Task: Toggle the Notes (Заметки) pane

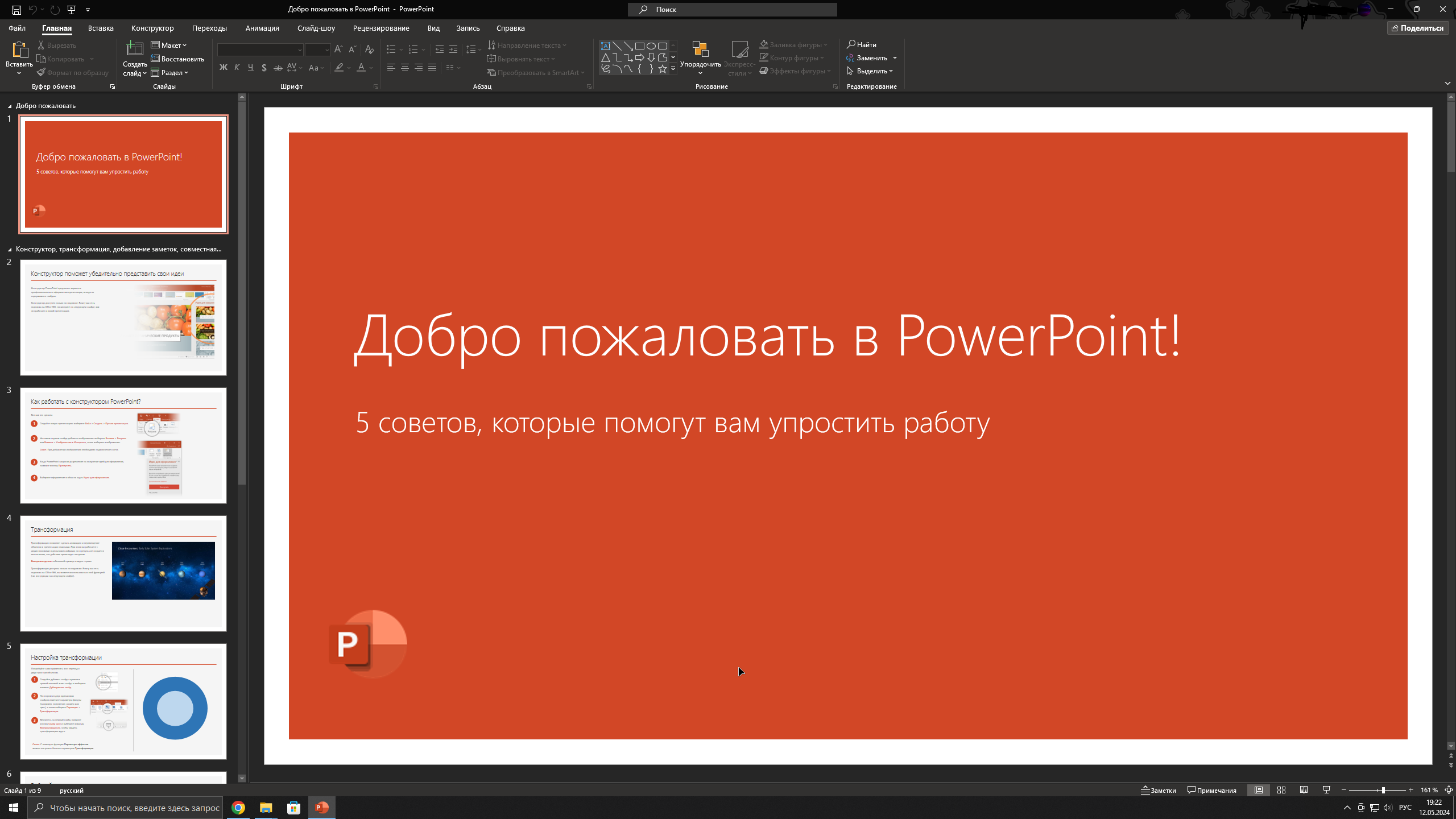Action: tap(1159, 790)
